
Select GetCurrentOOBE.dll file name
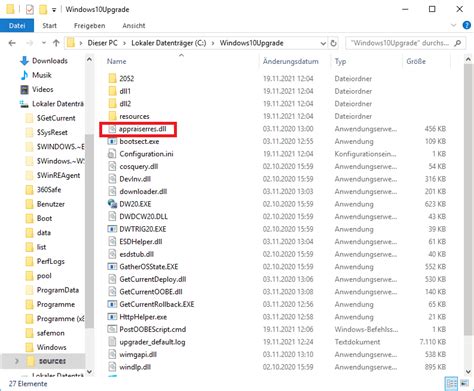151,292
